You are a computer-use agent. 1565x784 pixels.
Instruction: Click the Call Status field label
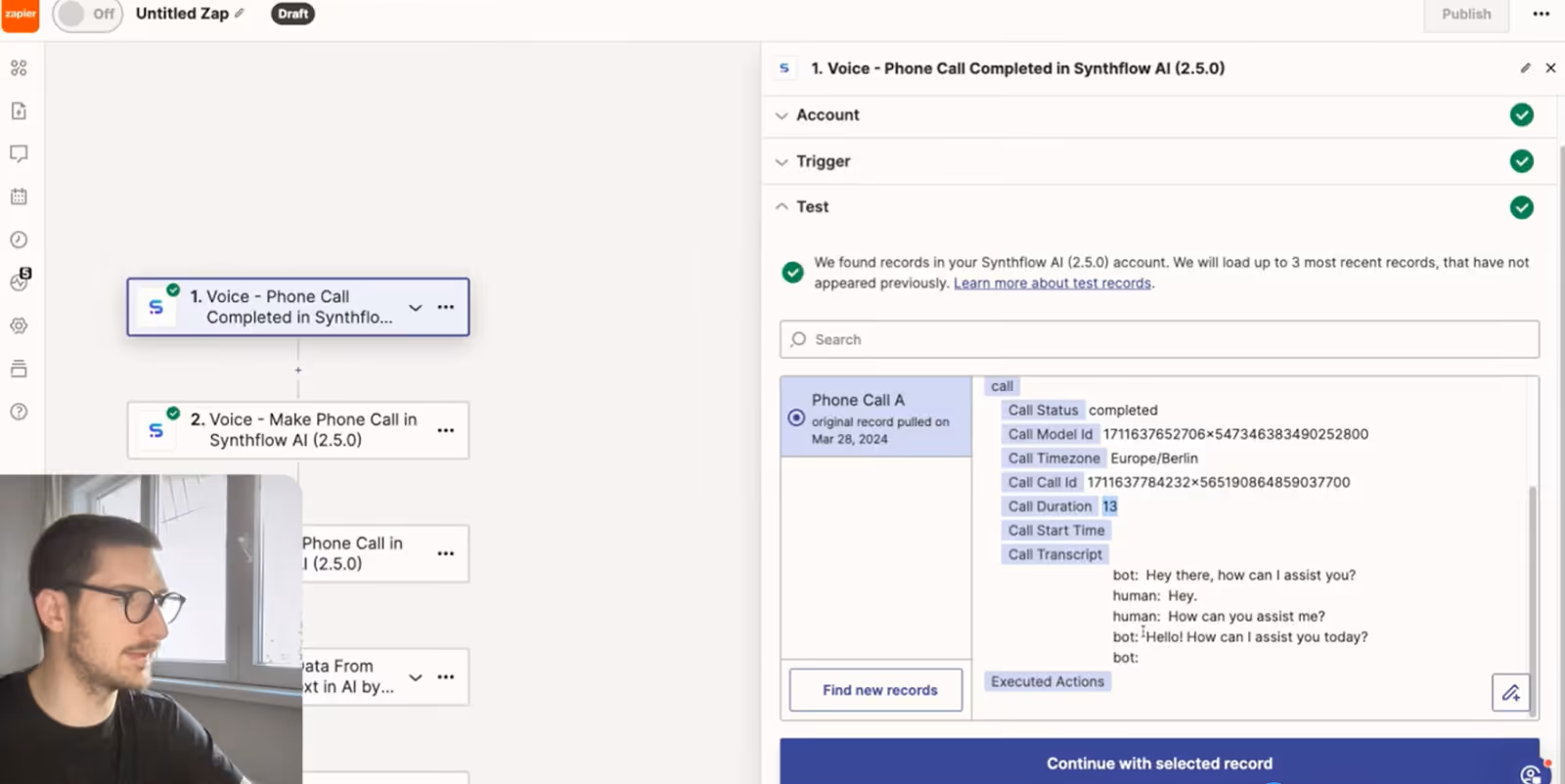tap(1043, 411)
